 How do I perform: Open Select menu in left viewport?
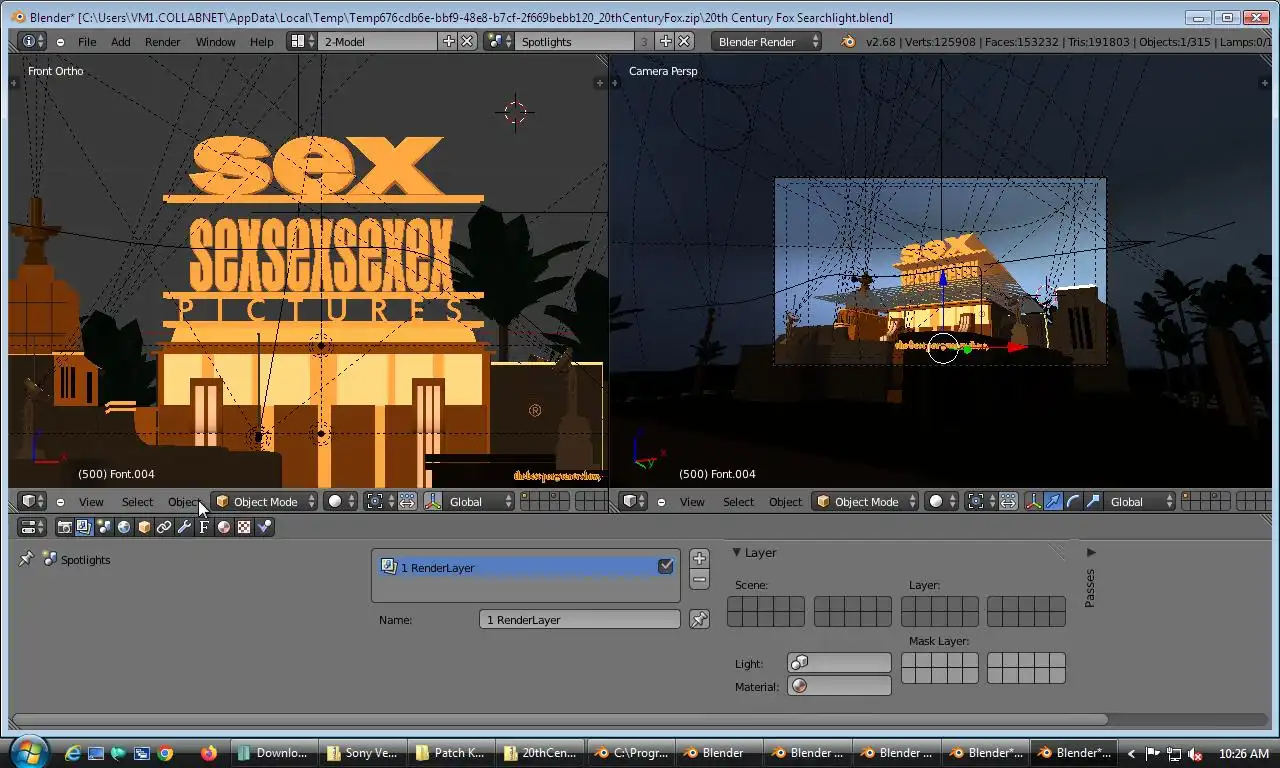pyautogui.click(x=137, y=502)
